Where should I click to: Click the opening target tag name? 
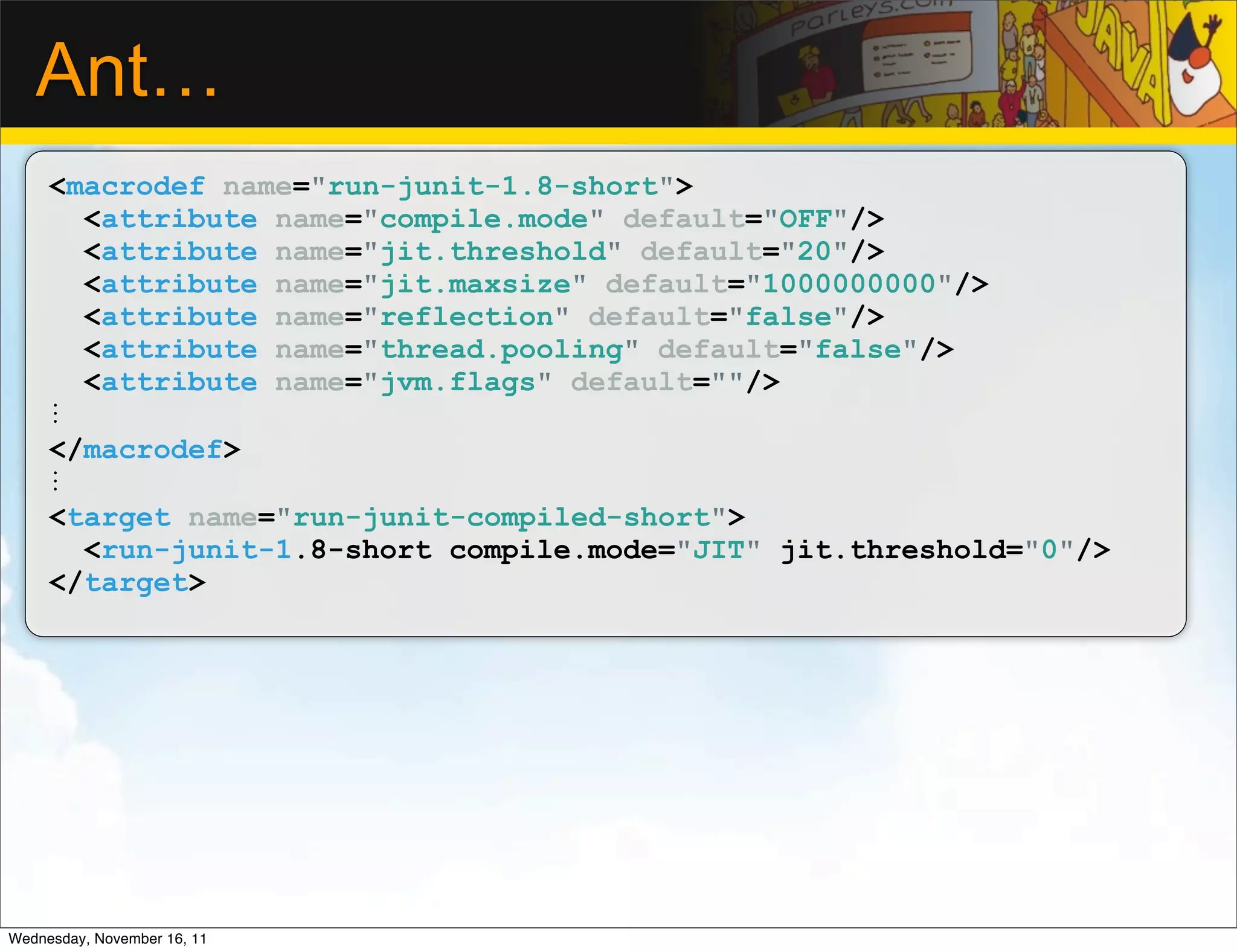[x=119, y=518]
